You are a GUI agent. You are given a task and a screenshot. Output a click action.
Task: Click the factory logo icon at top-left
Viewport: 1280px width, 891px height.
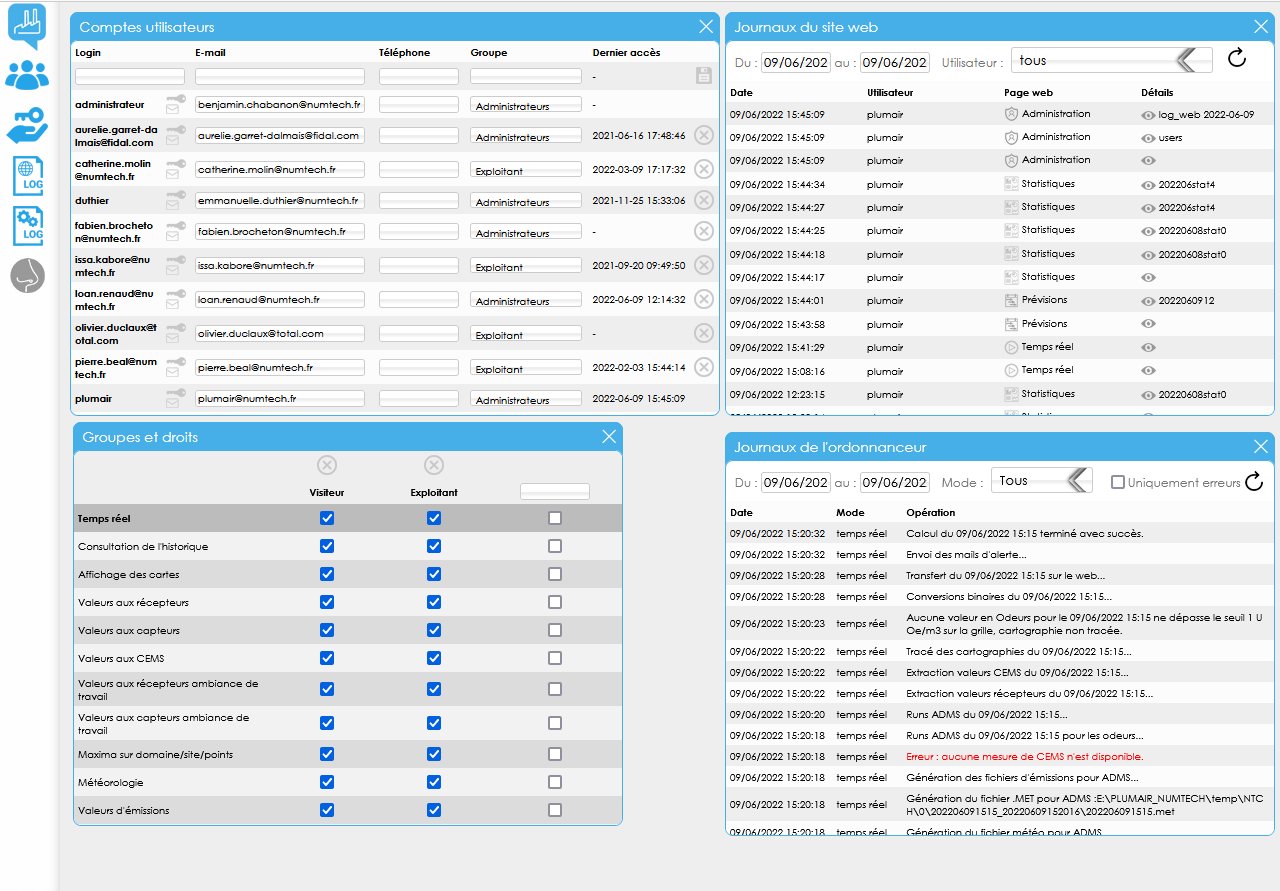click(x=27, y=25)
